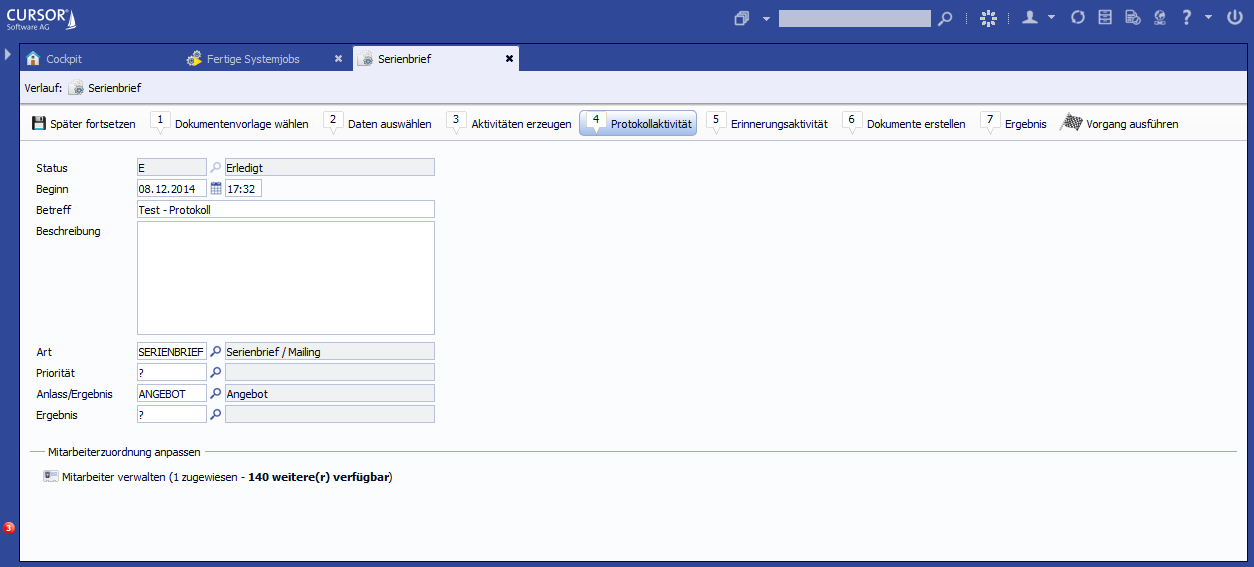Go to step 6 Dokumente erstellen
This screenshot has width=1254, height=567.
click(x=904, y=124)
